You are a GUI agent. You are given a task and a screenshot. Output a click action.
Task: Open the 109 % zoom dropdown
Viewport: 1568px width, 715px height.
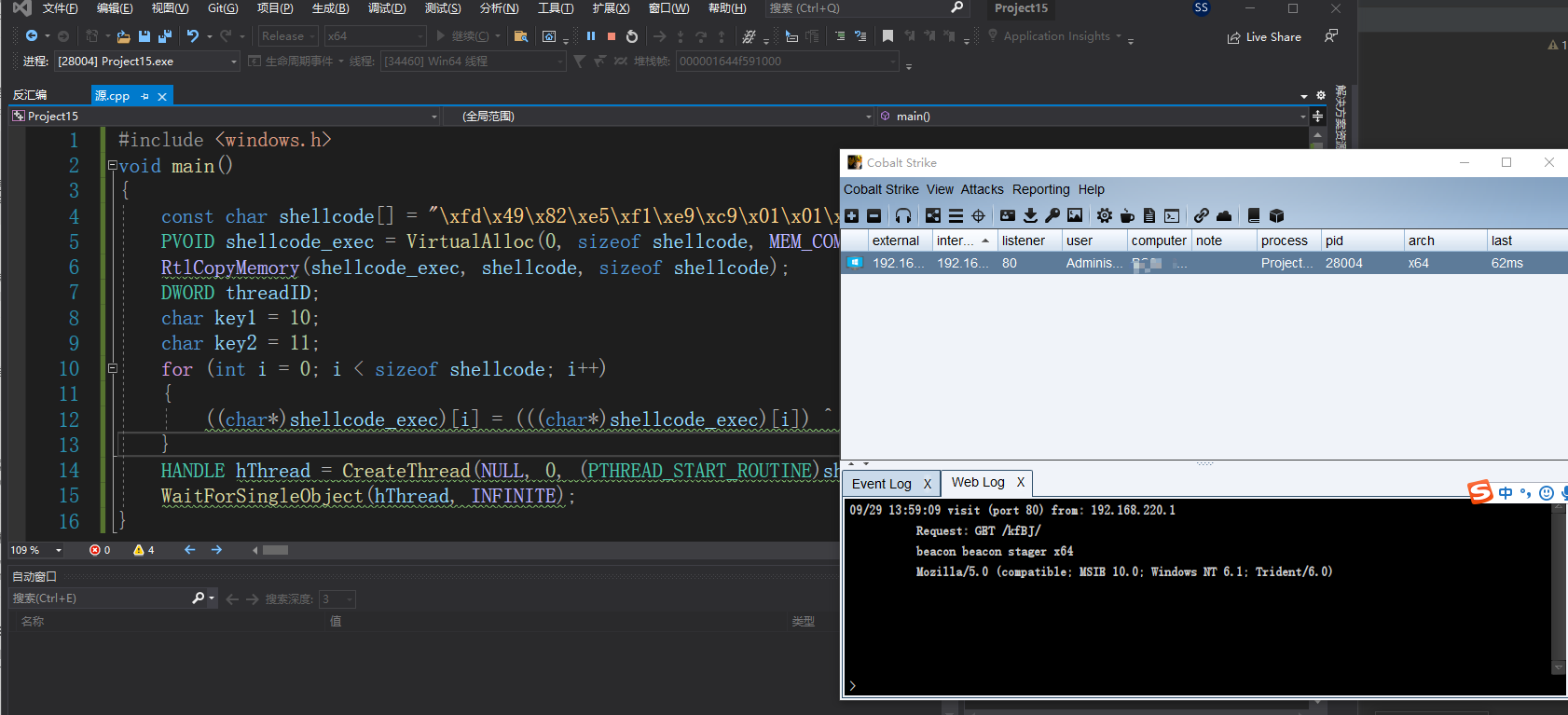coord(36,550)
